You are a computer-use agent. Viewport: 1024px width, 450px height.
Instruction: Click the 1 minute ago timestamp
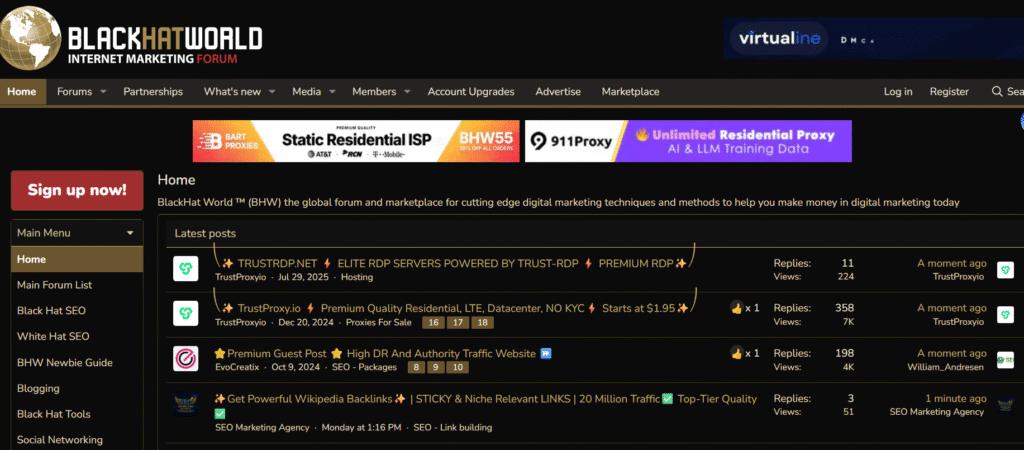point(955,398)
